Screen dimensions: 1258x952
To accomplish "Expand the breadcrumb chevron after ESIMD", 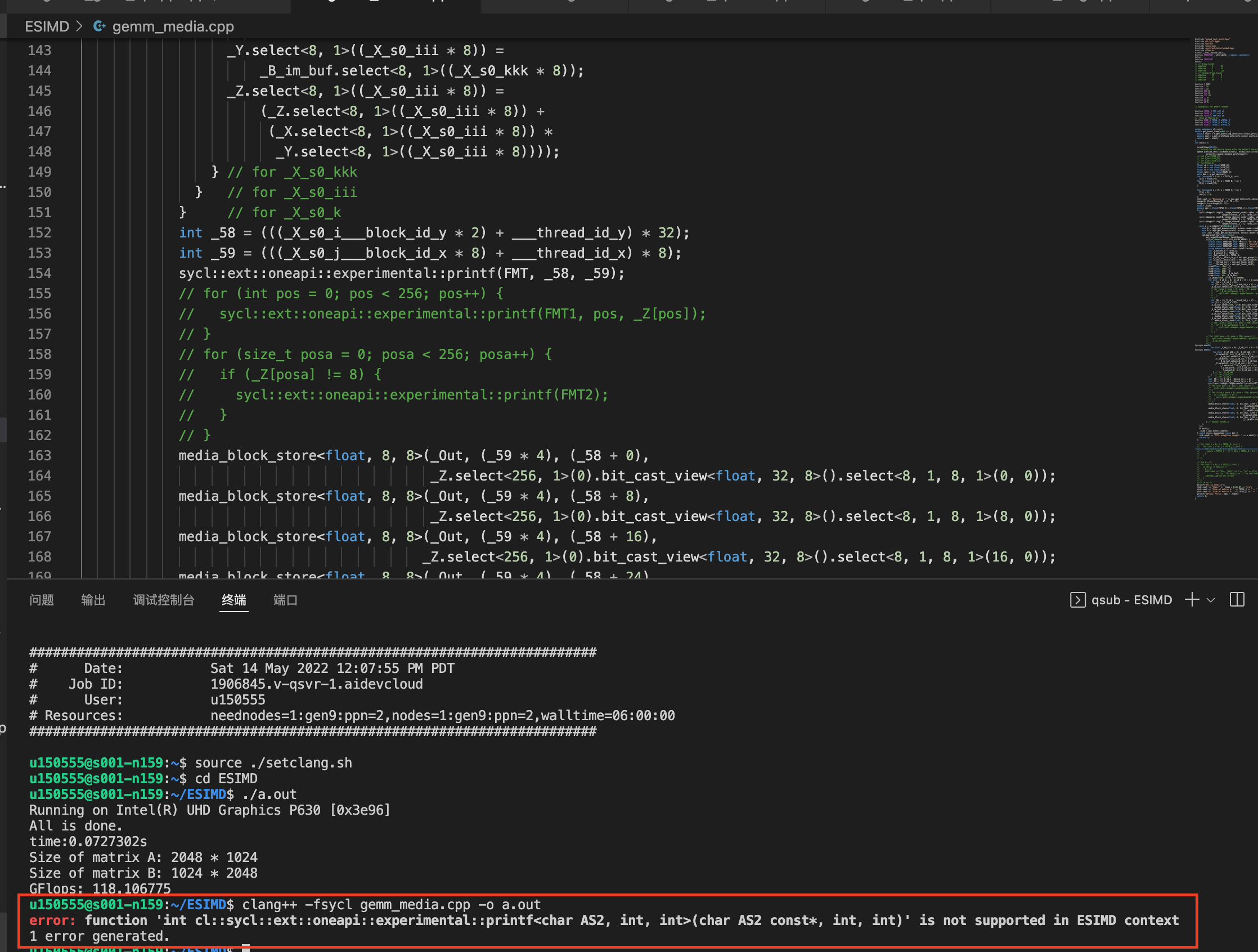I will [x=79, y=26].
